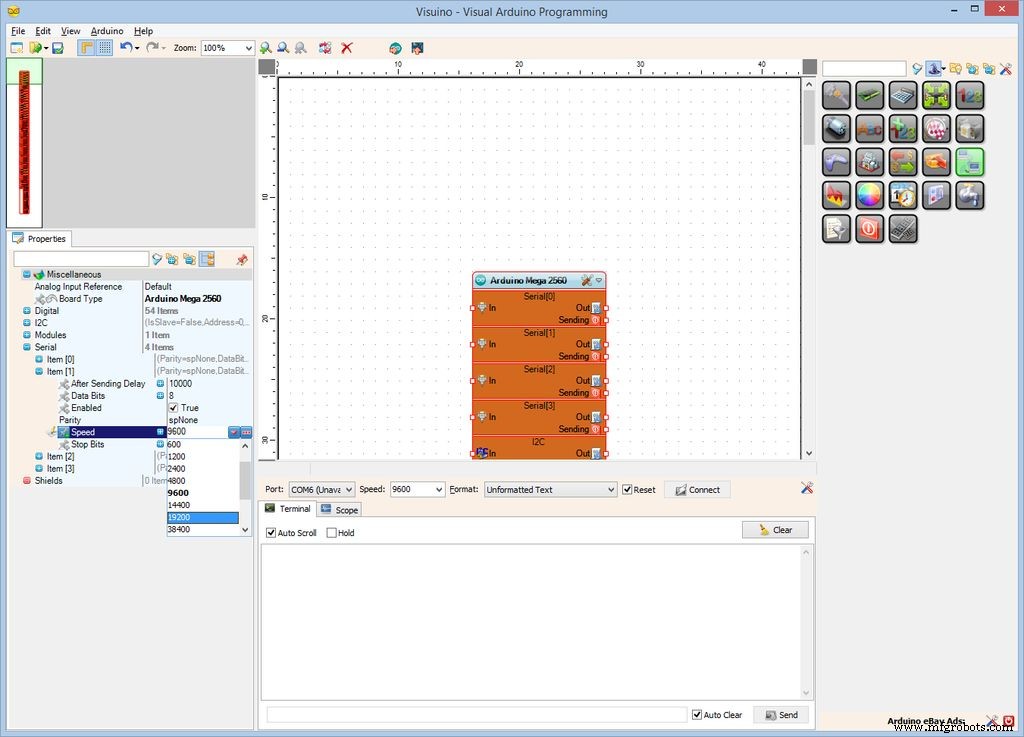
Task: Click the undo arrow icon
Action: [125, 48]
